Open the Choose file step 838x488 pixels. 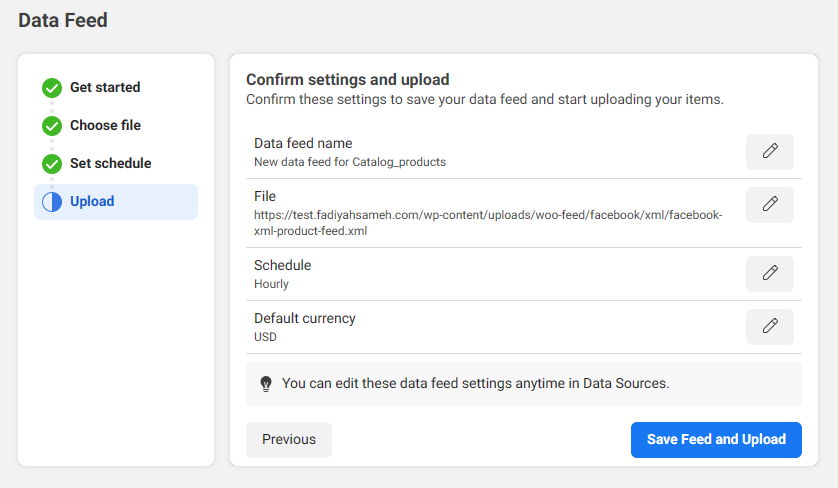point(105,126)
